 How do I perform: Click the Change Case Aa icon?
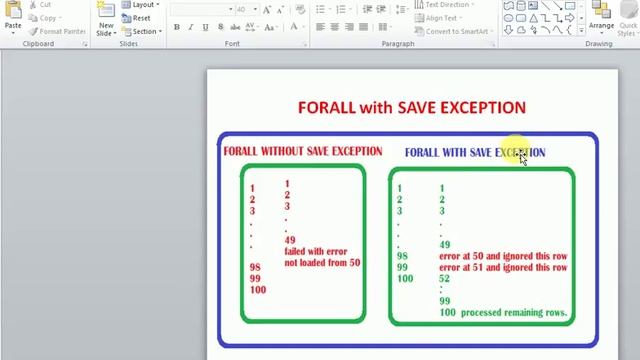tap(269, 27)
